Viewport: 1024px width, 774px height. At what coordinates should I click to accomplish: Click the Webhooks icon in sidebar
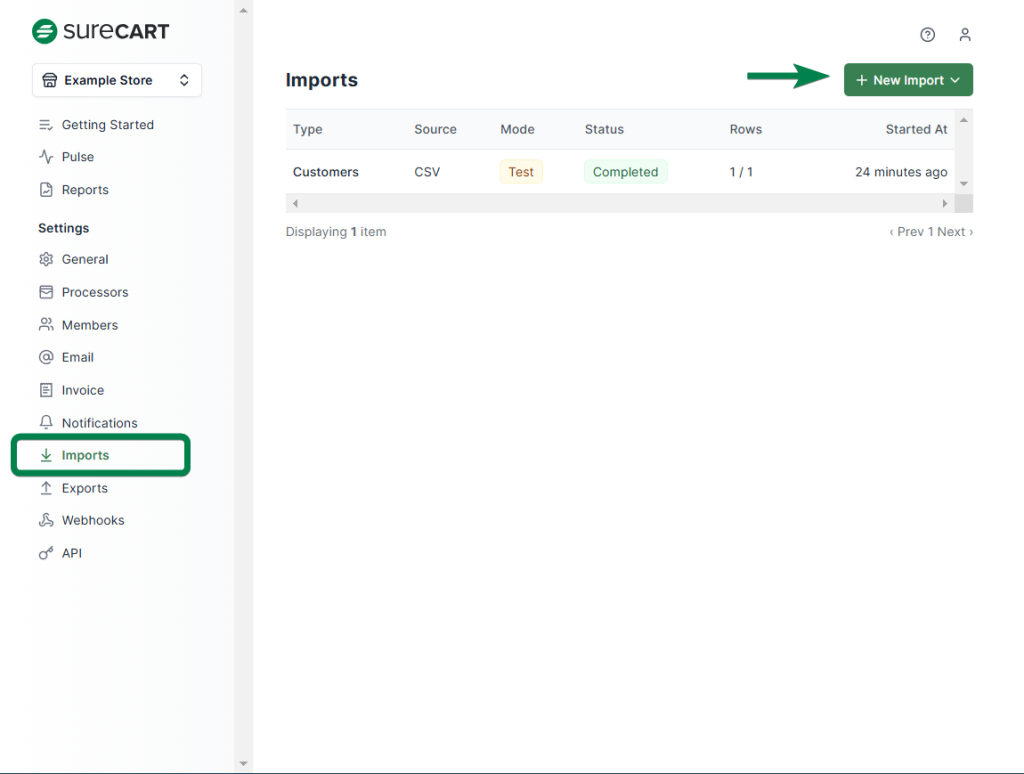pos(46,520)
